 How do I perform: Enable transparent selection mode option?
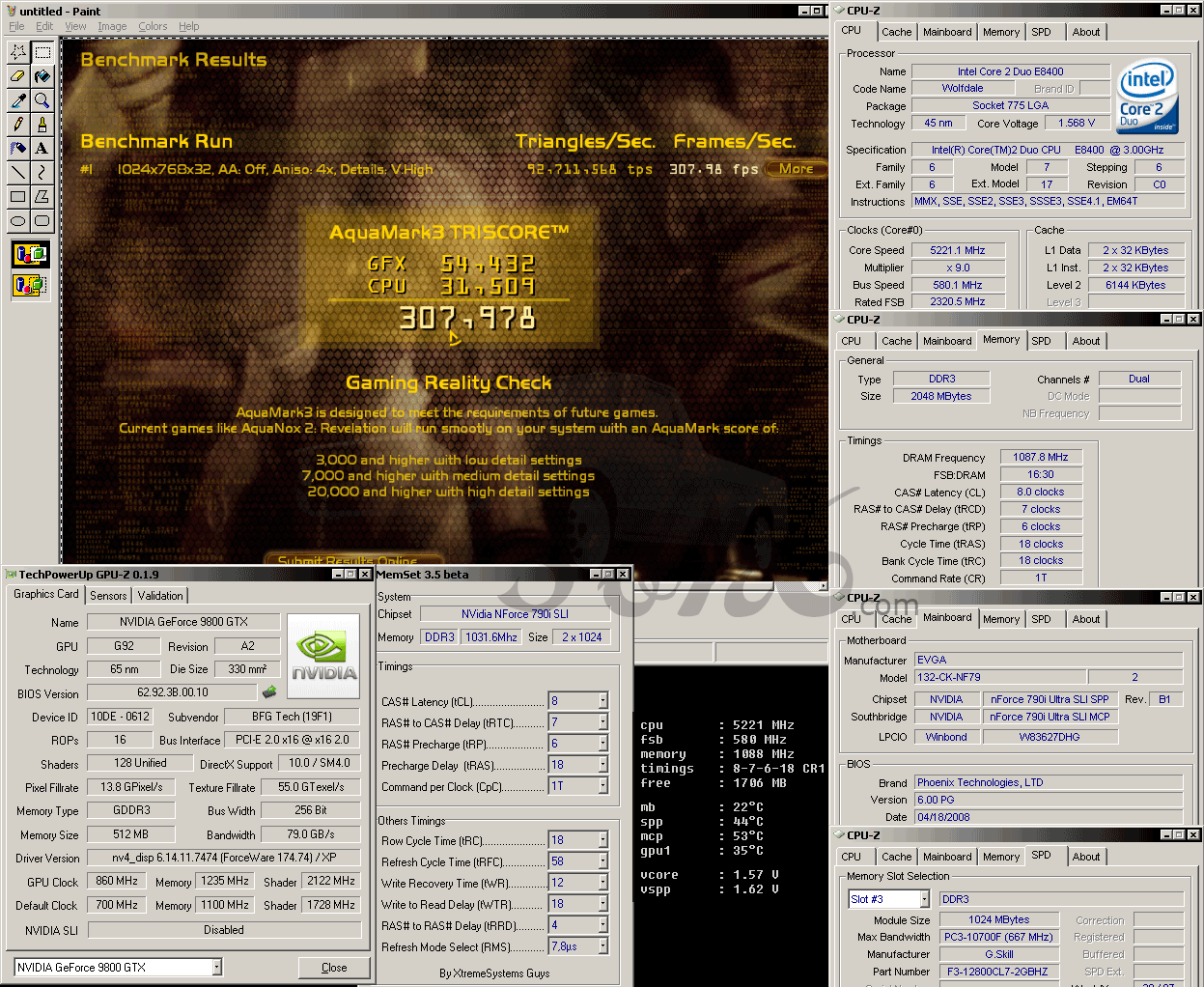click(30, 286)
